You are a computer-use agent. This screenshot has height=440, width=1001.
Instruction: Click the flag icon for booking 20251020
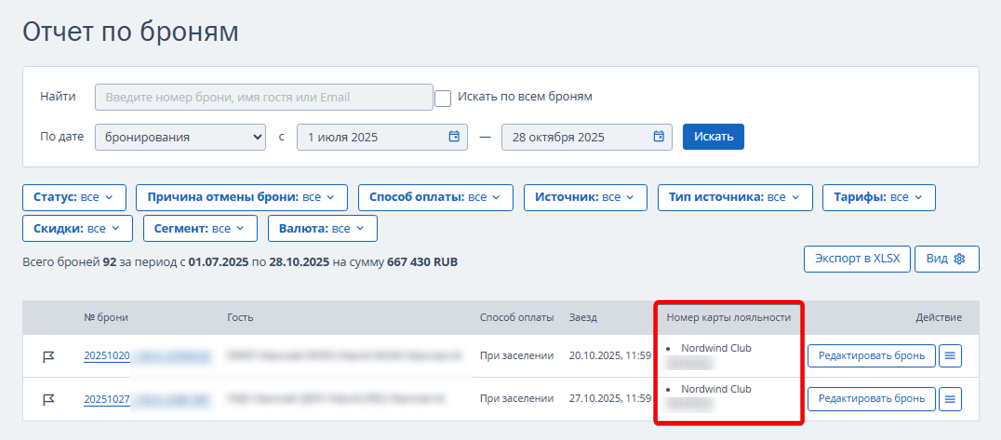pos(48,356)
